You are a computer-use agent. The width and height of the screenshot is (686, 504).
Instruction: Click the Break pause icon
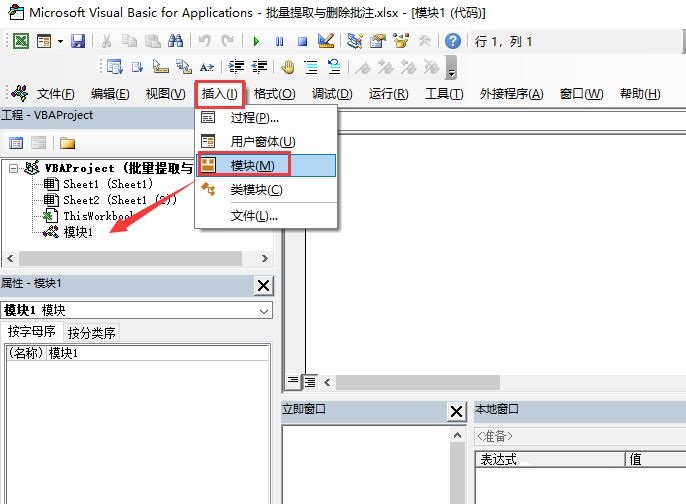point(279,42)
